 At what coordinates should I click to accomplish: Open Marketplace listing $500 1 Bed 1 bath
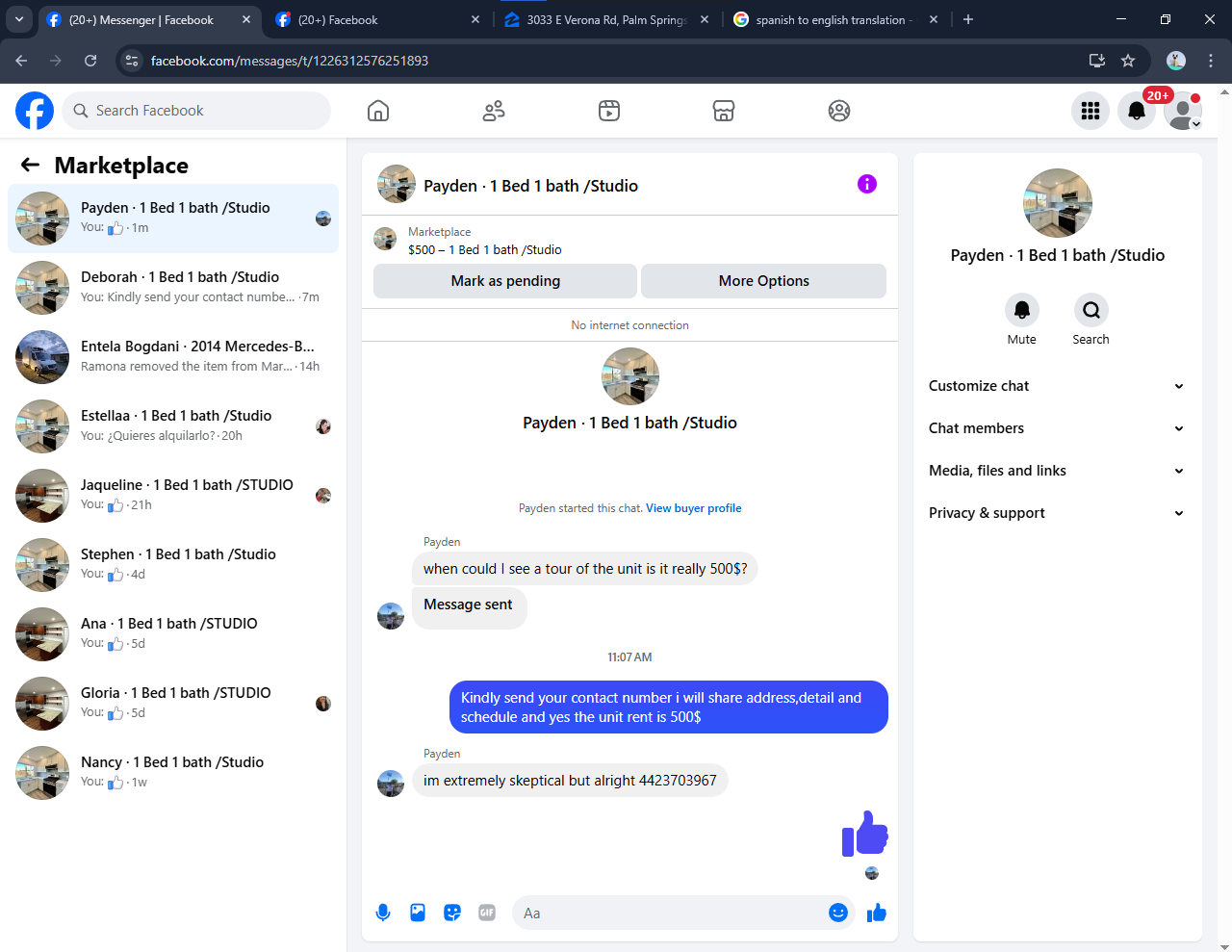pos(484,249)
